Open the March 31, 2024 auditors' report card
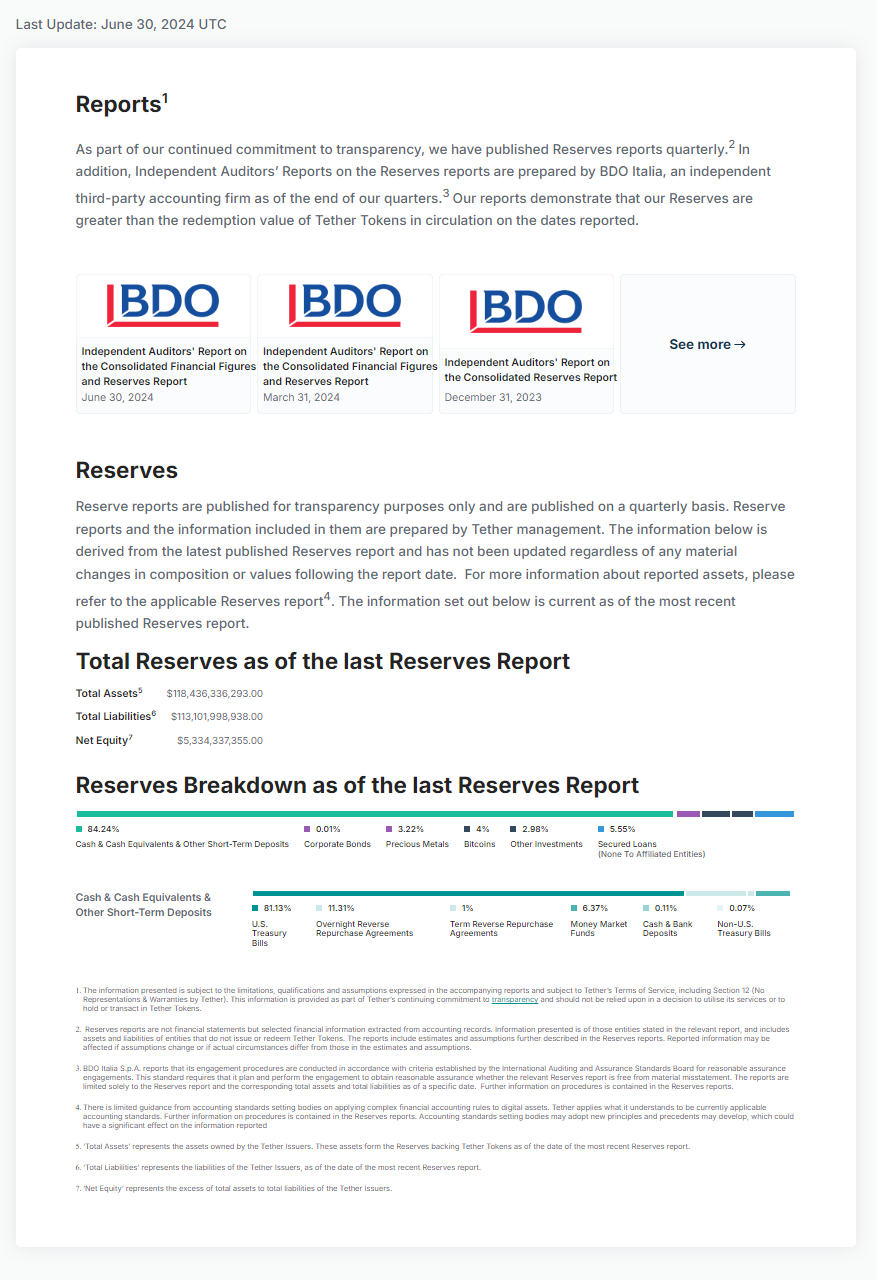The height and width of the screenshot is (1280, 877). point(345,344)
